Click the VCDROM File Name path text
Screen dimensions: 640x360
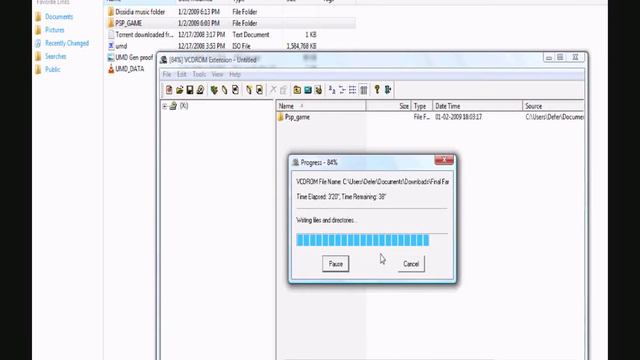pyautogui.click(x=373, y=182)
